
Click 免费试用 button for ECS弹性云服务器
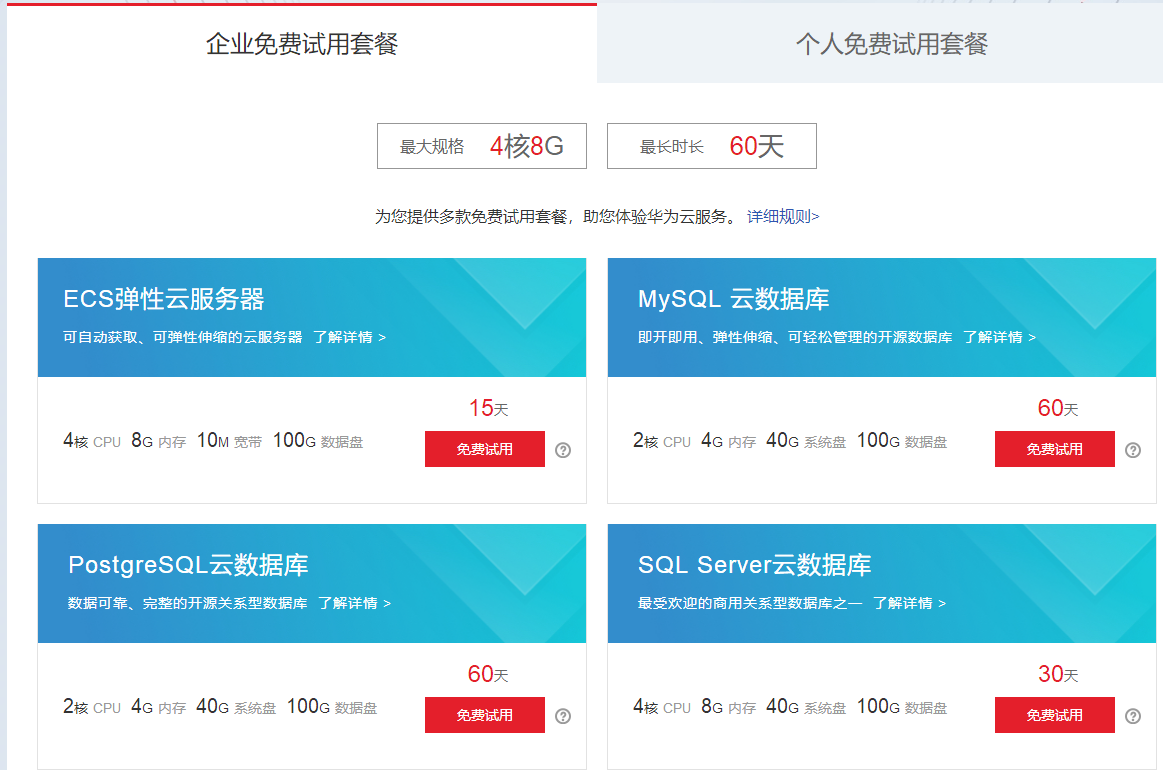[485, 449]
